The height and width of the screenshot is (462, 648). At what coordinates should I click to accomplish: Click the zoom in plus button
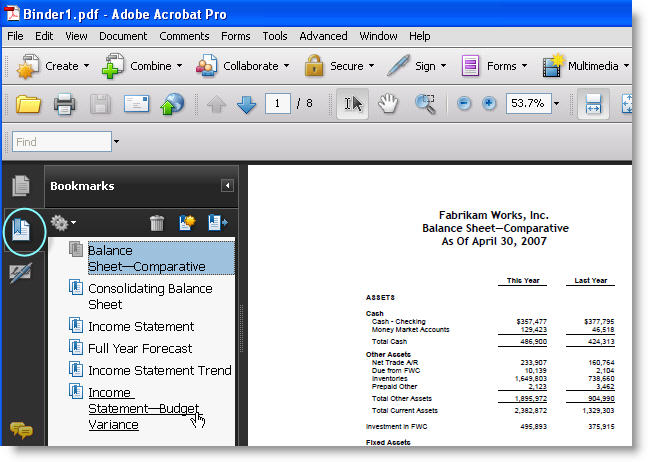click(x=489, y=103)
